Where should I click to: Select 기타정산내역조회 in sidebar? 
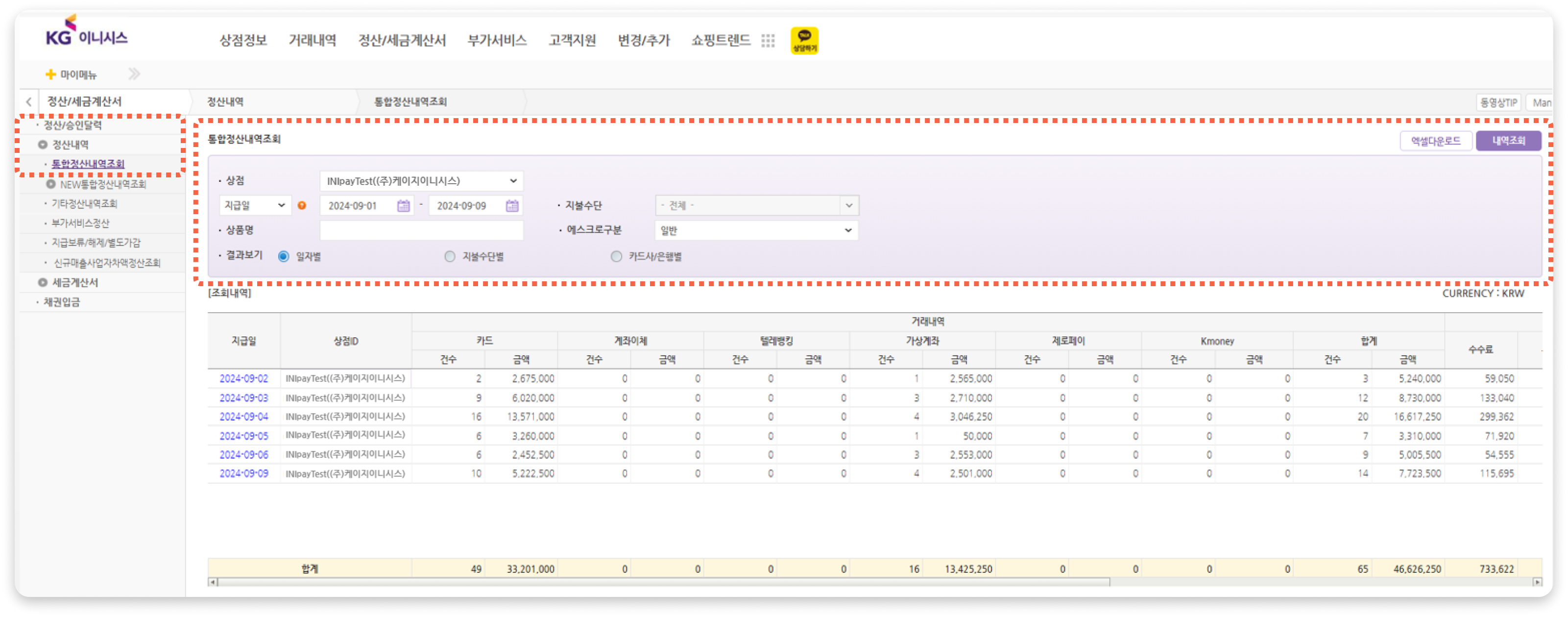(x=84, y=203)
